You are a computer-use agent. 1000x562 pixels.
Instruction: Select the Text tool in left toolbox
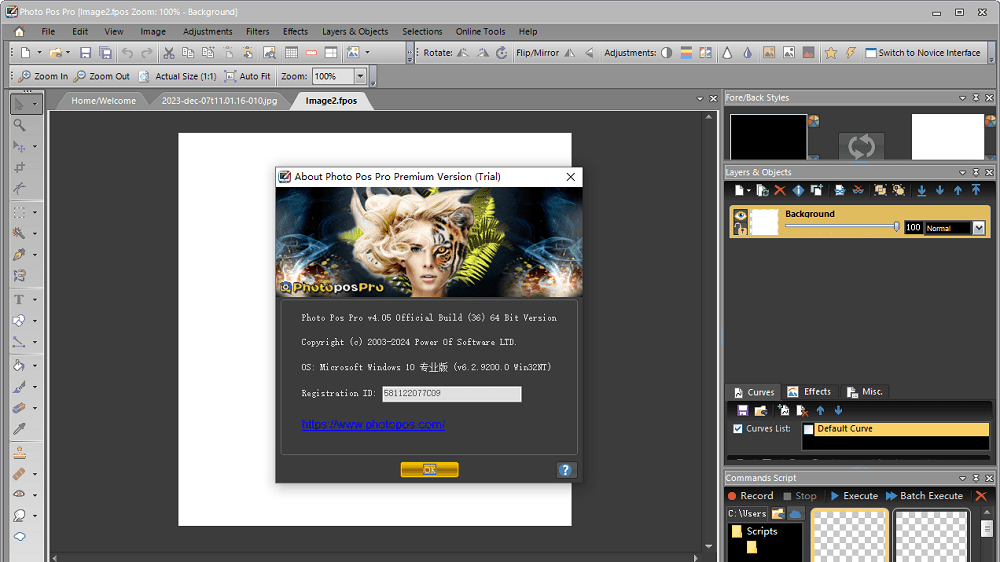tap(19, 299)
